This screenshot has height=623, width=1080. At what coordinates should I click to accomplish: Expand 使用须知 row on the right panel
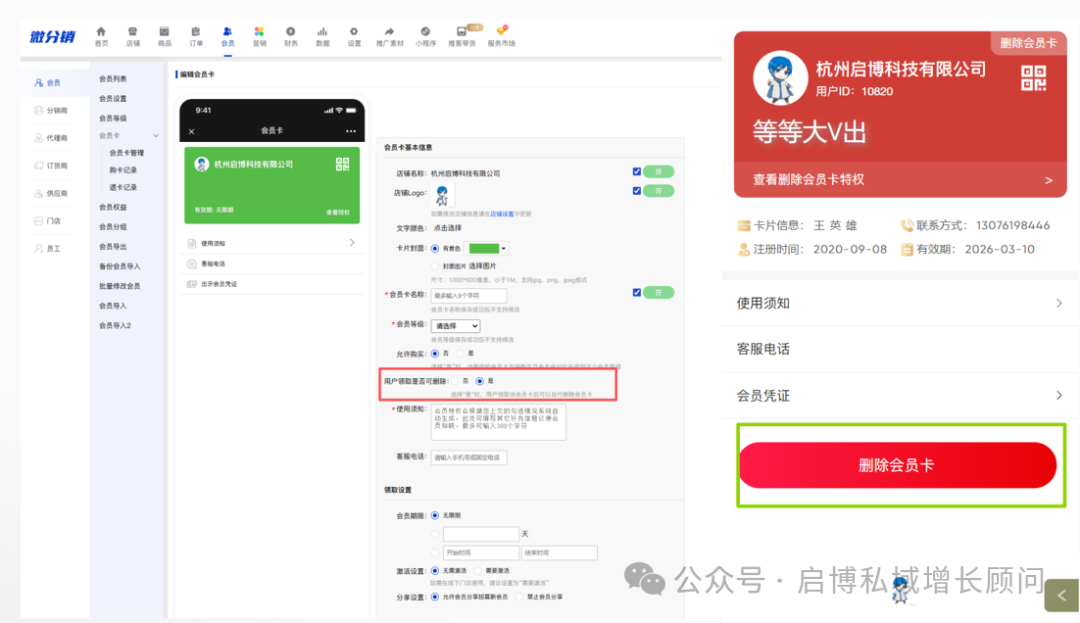coord(900,303)
